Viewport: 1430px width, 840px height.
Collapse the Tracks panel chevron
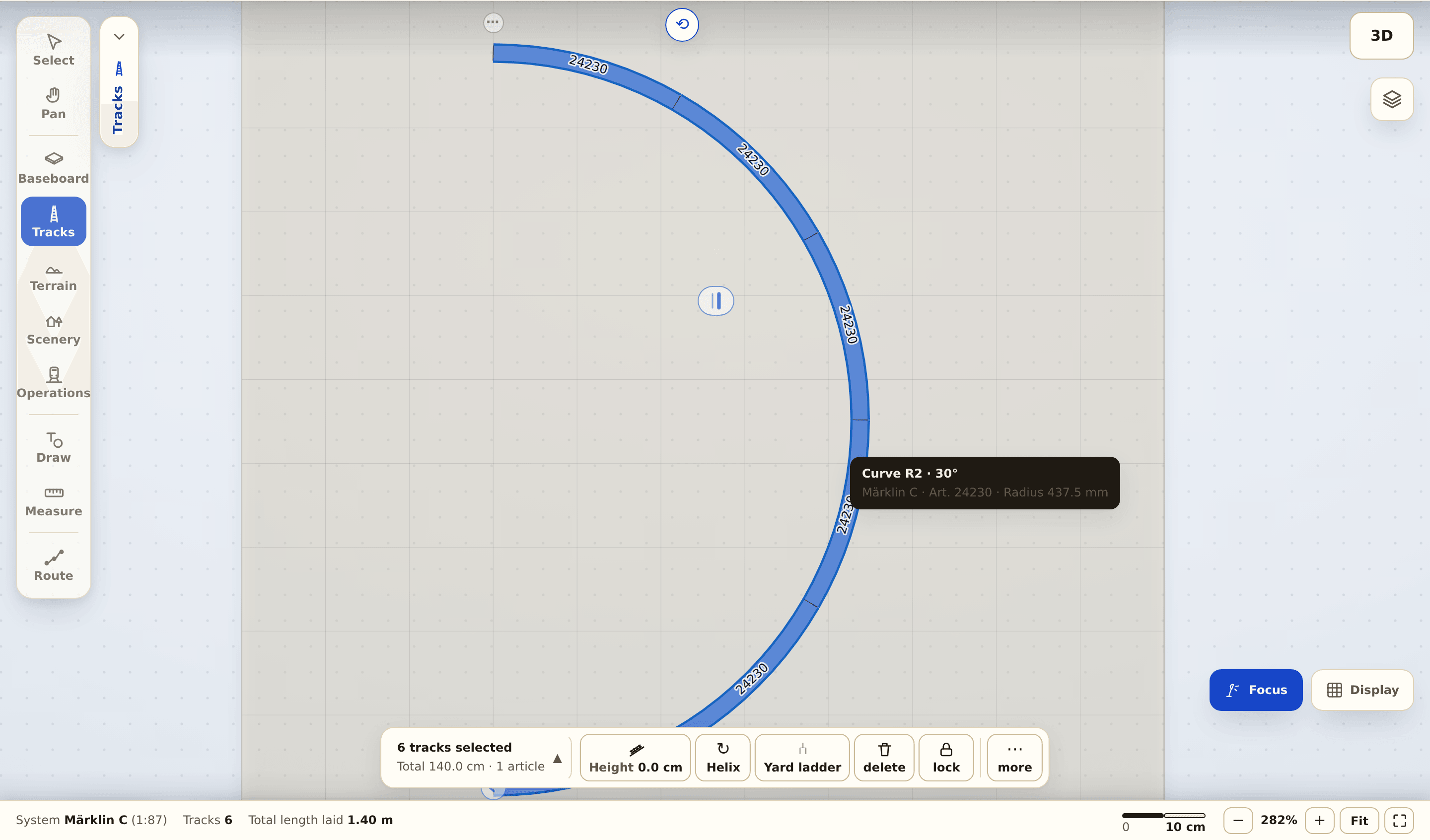(x=119, y=37)
